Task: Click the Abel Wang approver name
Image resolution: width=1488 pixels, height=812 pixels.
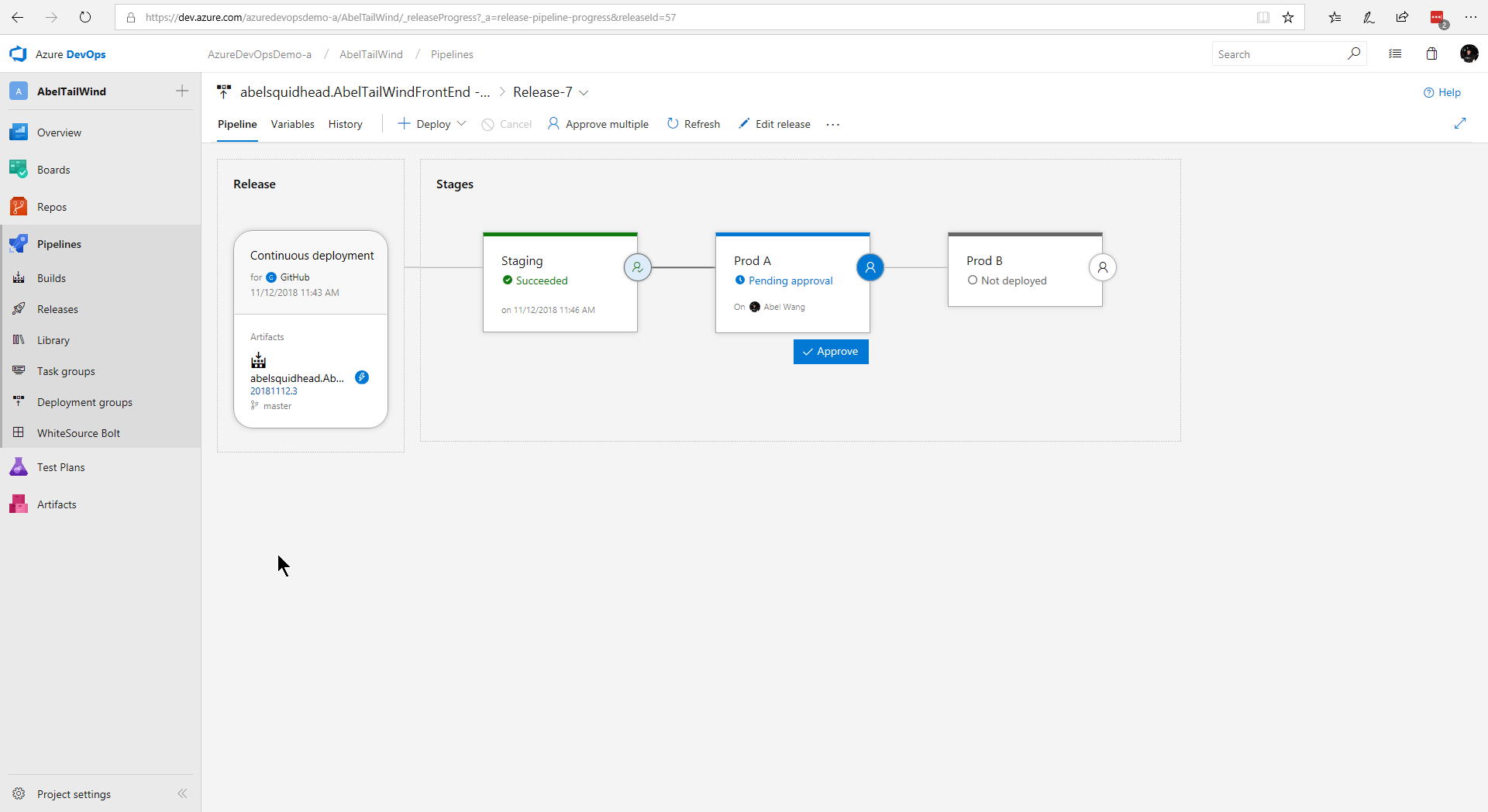Action: coord(784,307)
